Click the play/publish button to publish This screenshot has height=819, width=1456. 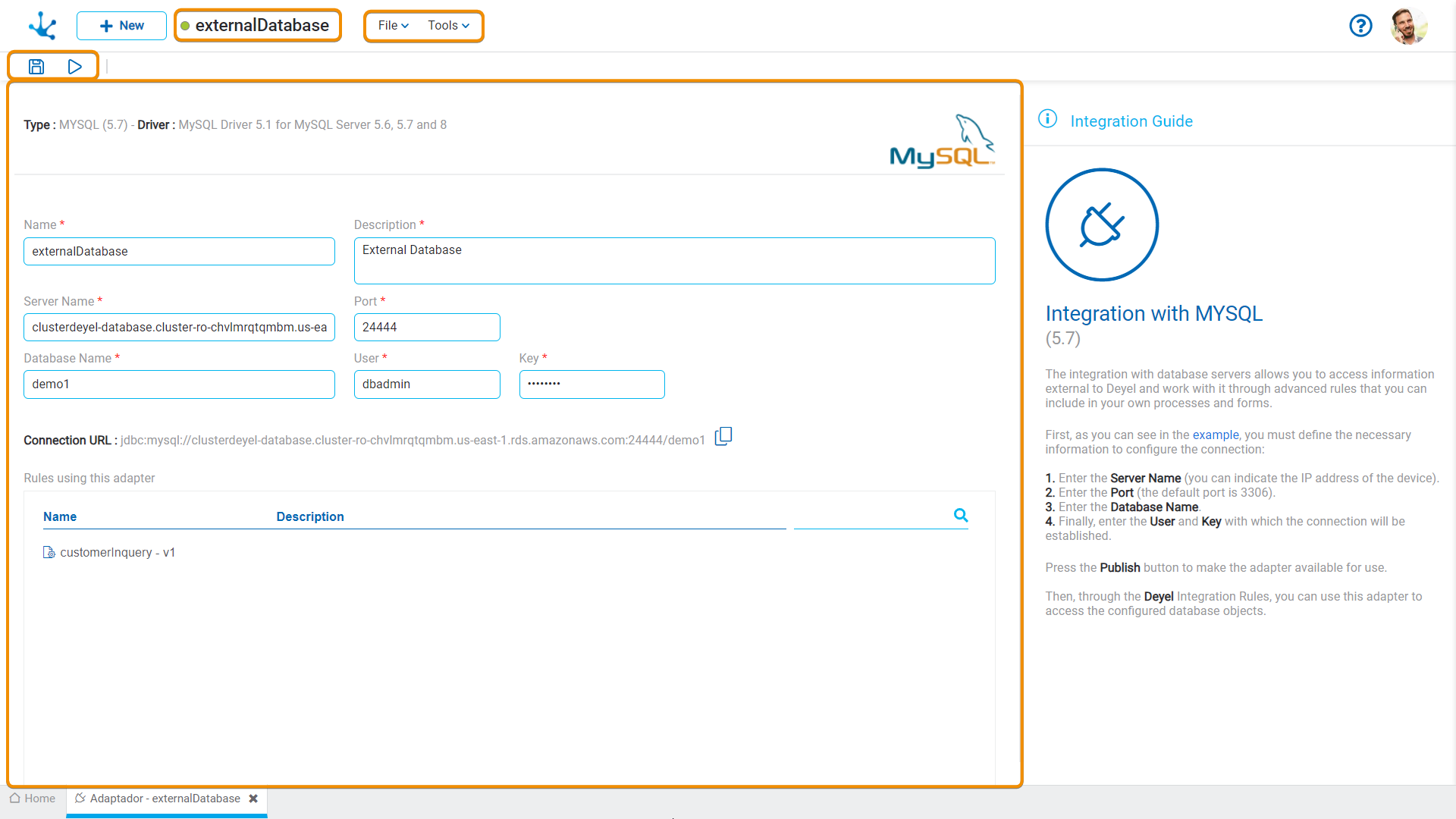74,66
